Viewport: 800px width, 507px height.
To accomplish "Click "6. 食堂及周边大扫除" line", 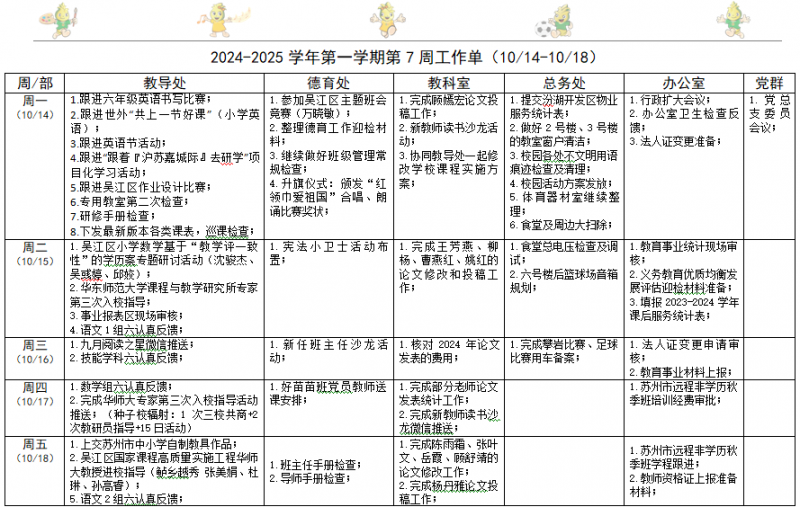I will 561,224.
